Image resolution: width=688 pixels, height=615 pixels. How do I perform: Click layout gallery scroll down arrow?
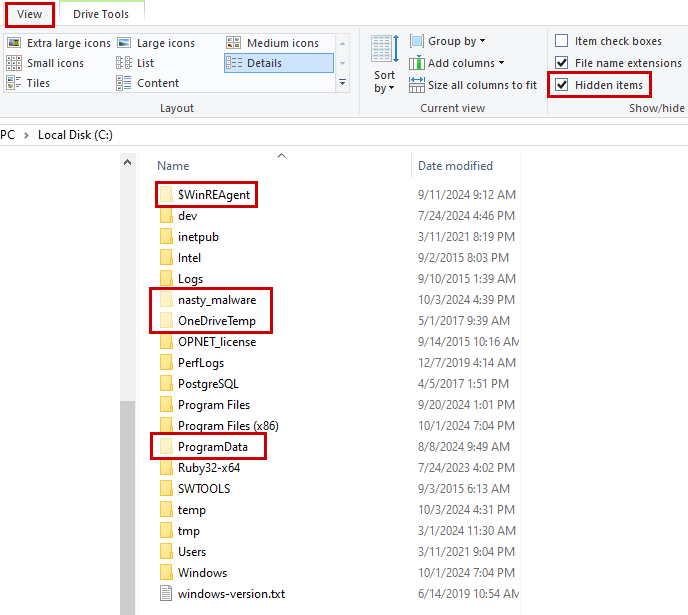tap(343, 63)
